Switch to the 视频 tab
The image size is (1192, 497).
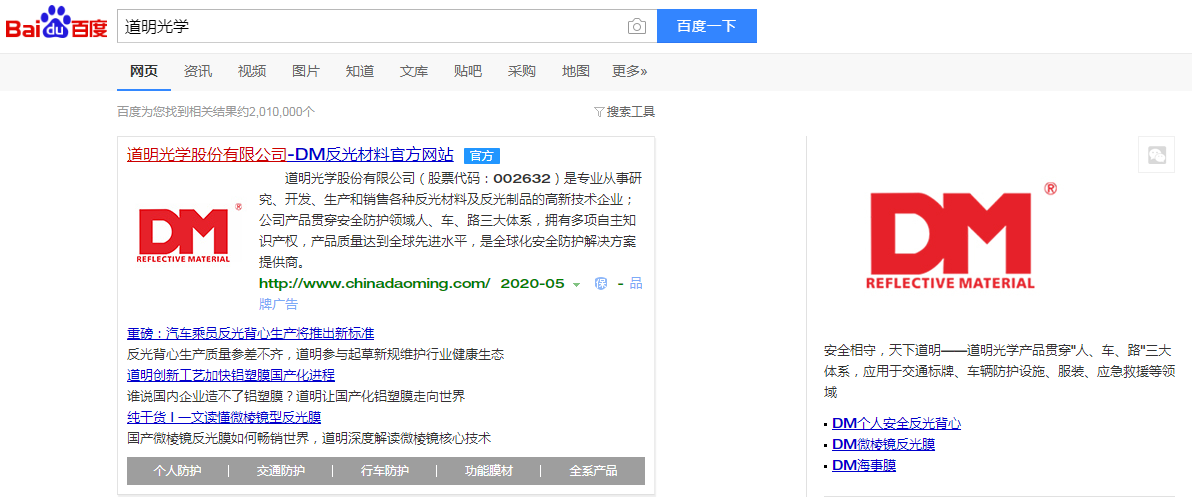coord(252,71)
